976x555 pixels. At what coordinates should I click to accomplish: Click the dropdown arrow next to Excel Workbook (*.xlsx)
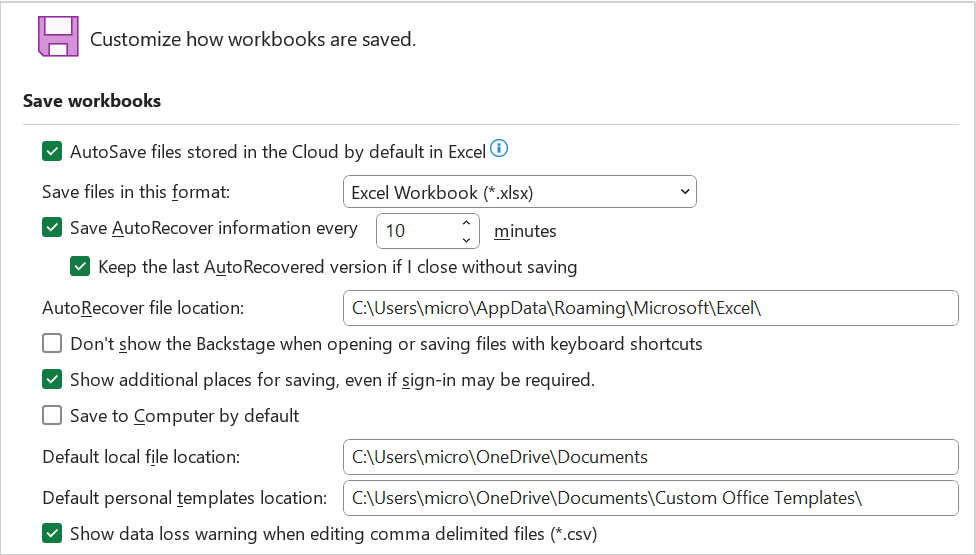684,192
